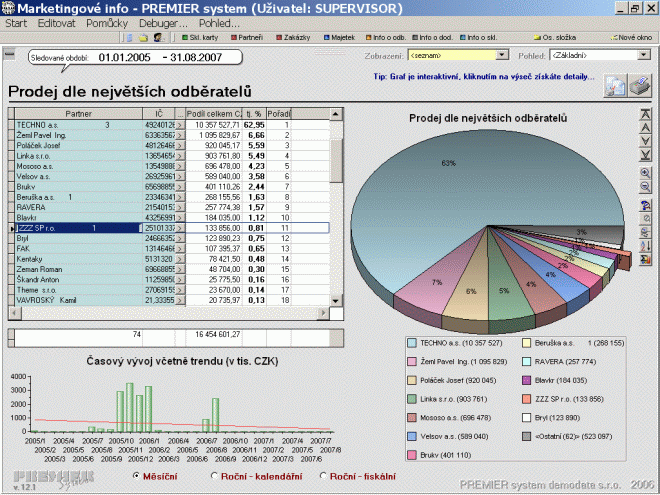Open the Partneři toolbar shortcut
The image size is (660, 495).
(x=247, y=37)
